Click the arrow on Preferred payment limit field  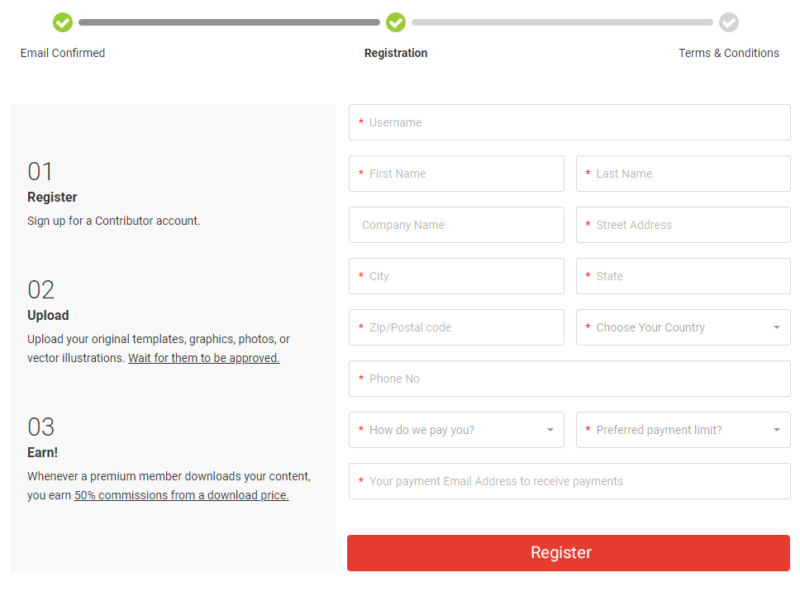pos(778,429)
